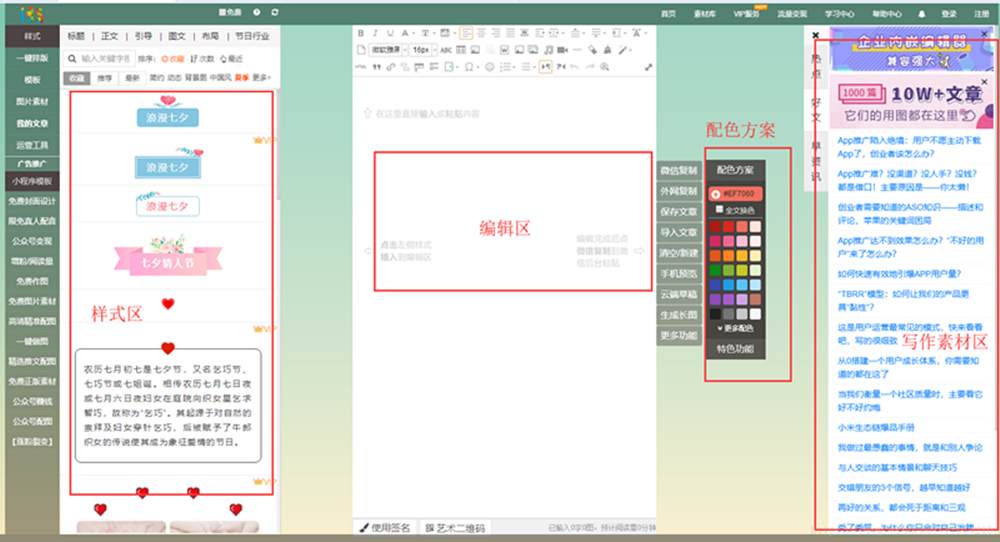Insert special character with Omega icon
The image size is (1000, 542).
tap(468, 67)
